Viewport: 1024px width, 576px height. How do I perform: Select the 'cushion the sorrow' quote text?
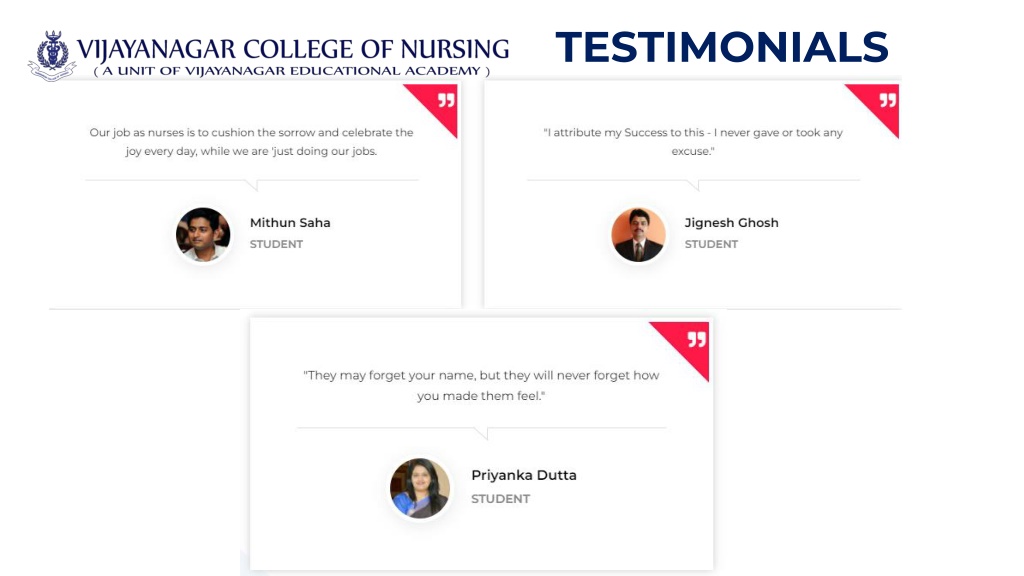(x=251, y=142)
